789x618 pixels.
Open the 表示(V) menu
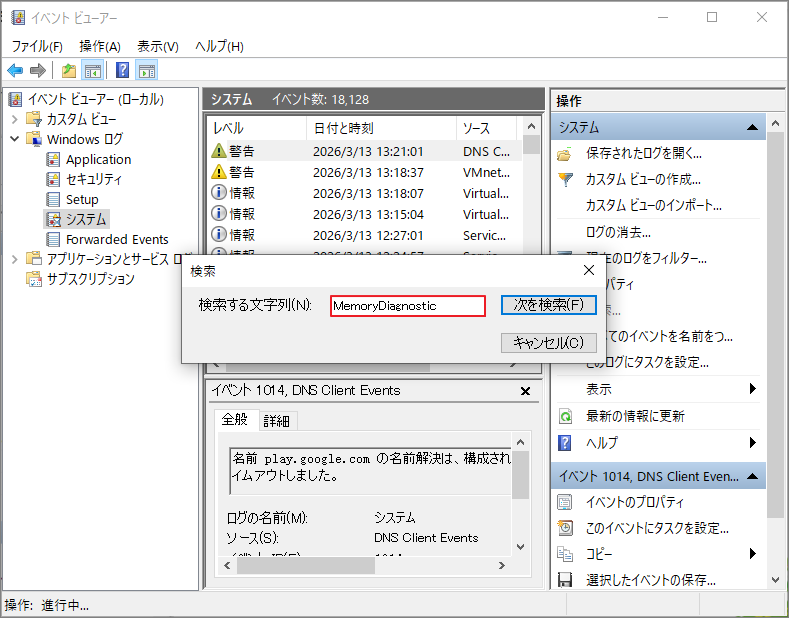157,46
